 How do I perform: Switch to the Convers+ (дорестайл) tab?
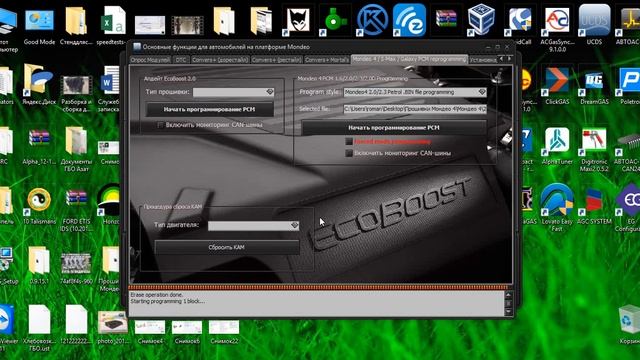point(220,60)
